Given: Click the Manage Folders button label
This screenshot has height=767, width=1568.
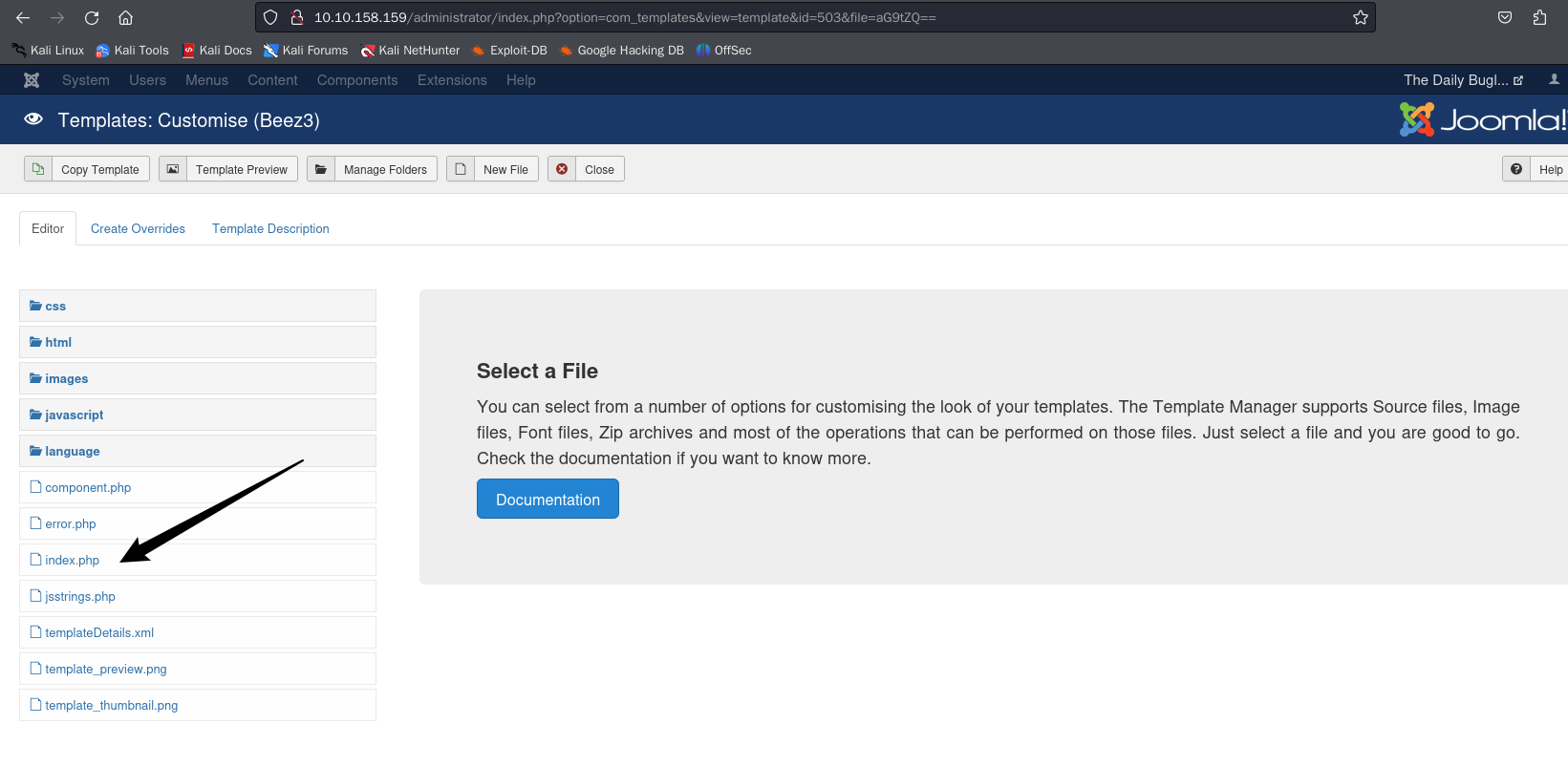Looking at the screenshot, I should point(385,170).
